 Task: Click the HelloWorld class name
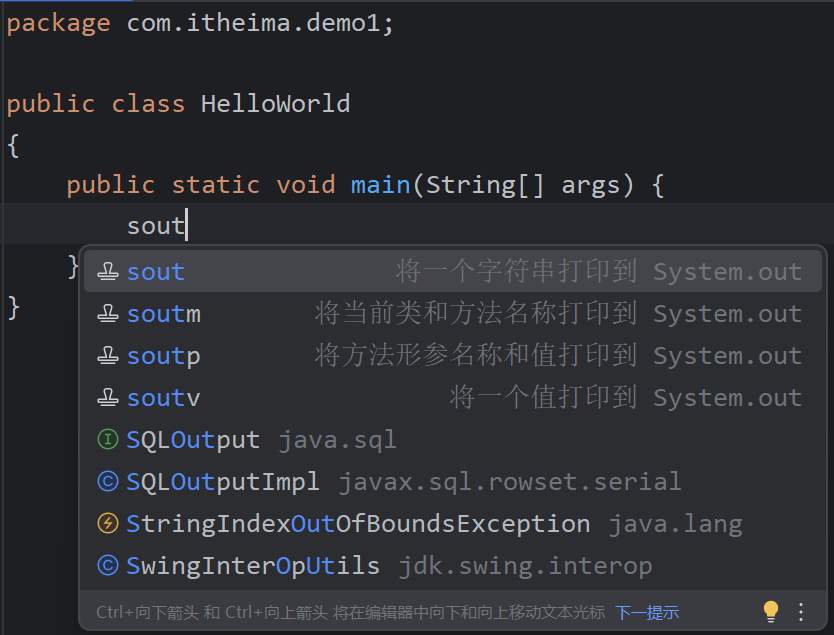pos(276,103)
